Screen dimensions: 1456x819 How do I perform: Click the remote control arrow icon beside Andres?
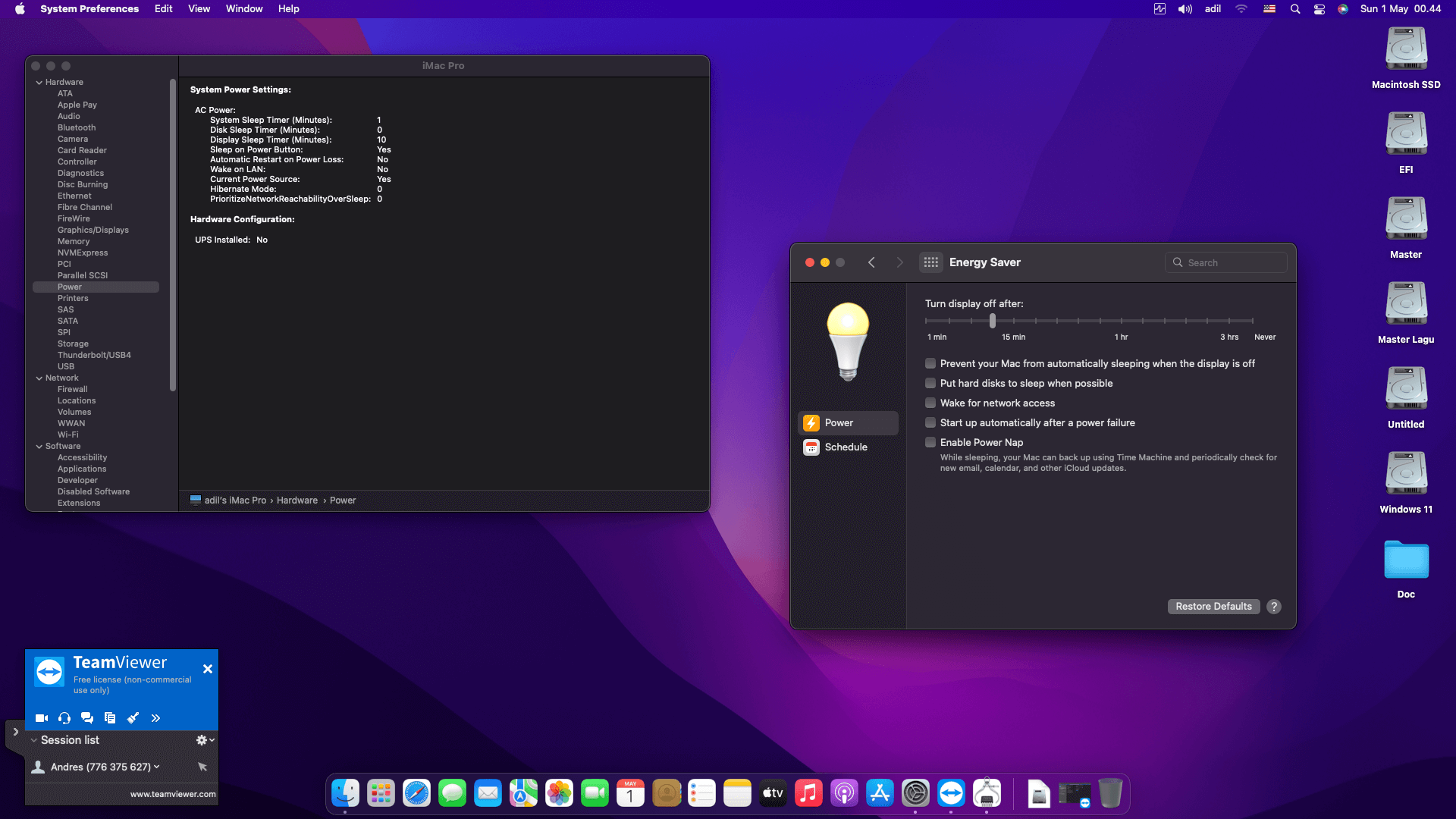pos(202,767)
